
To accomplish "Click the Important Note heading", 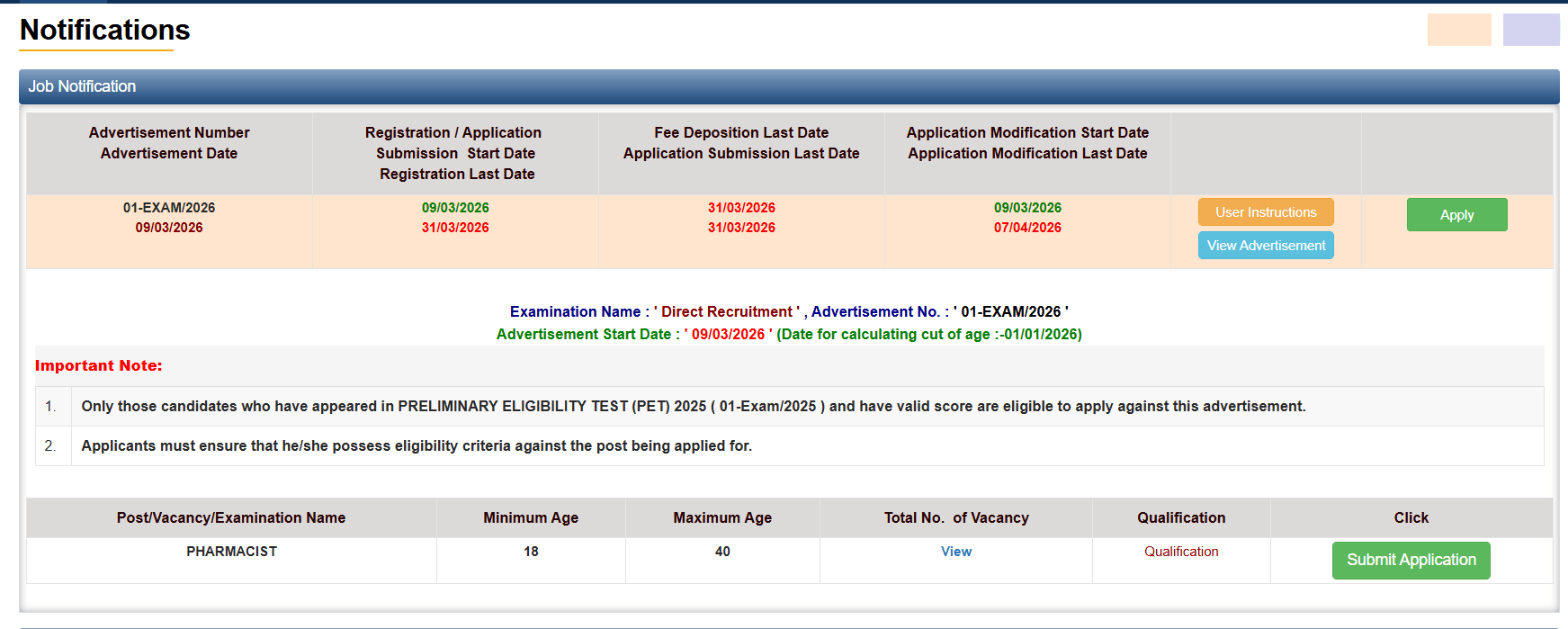I will click(99, 366).
